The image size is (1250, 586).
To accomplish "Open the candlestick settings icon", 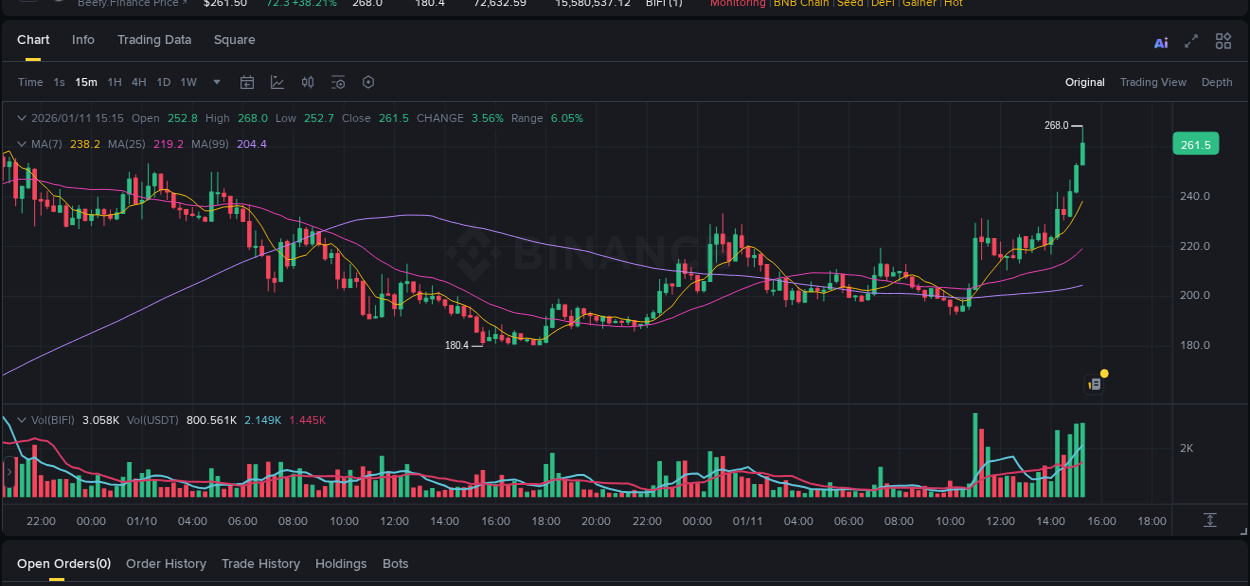I will (307, 82).
